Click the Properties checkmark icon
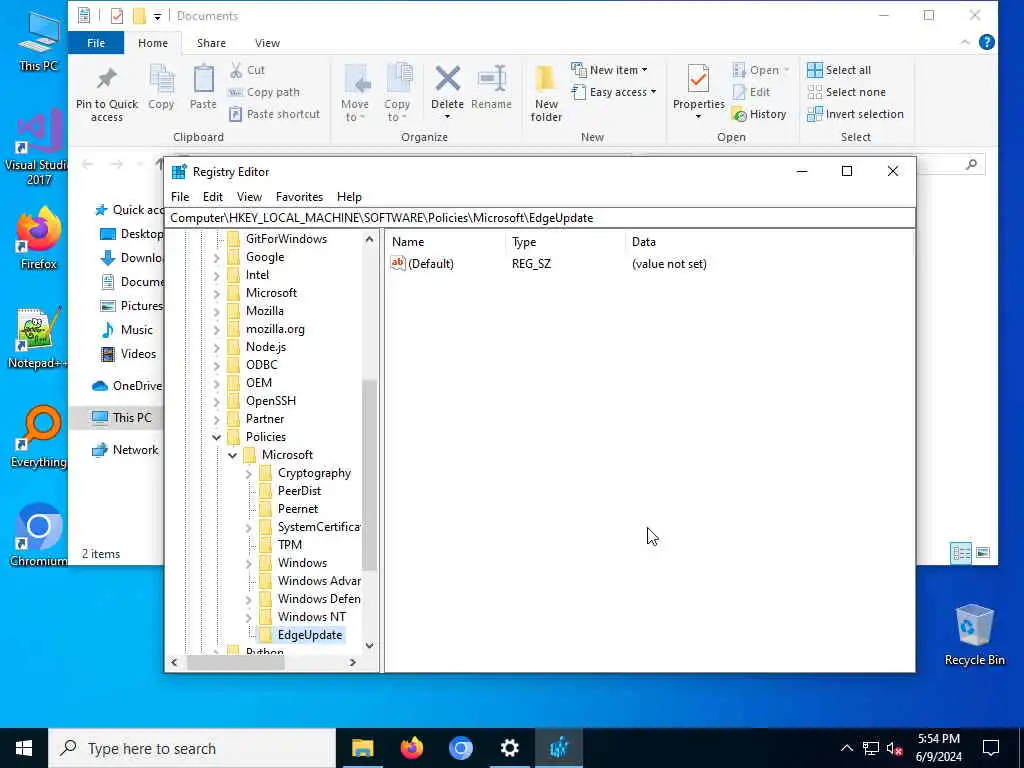Image resolution: width=1024 pixels, height=768 pixels. point(698,79)
